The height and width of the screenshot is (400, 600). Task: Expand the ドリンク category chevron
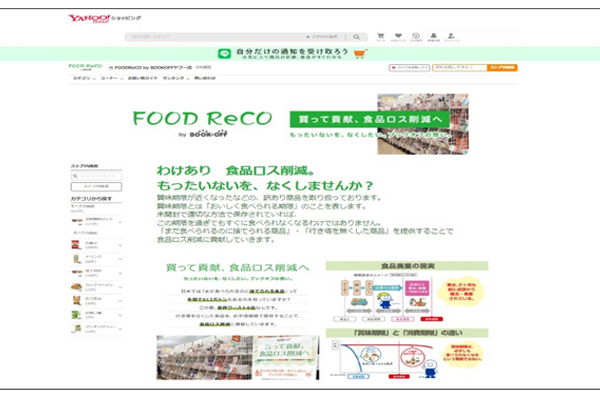coord(120,259)
